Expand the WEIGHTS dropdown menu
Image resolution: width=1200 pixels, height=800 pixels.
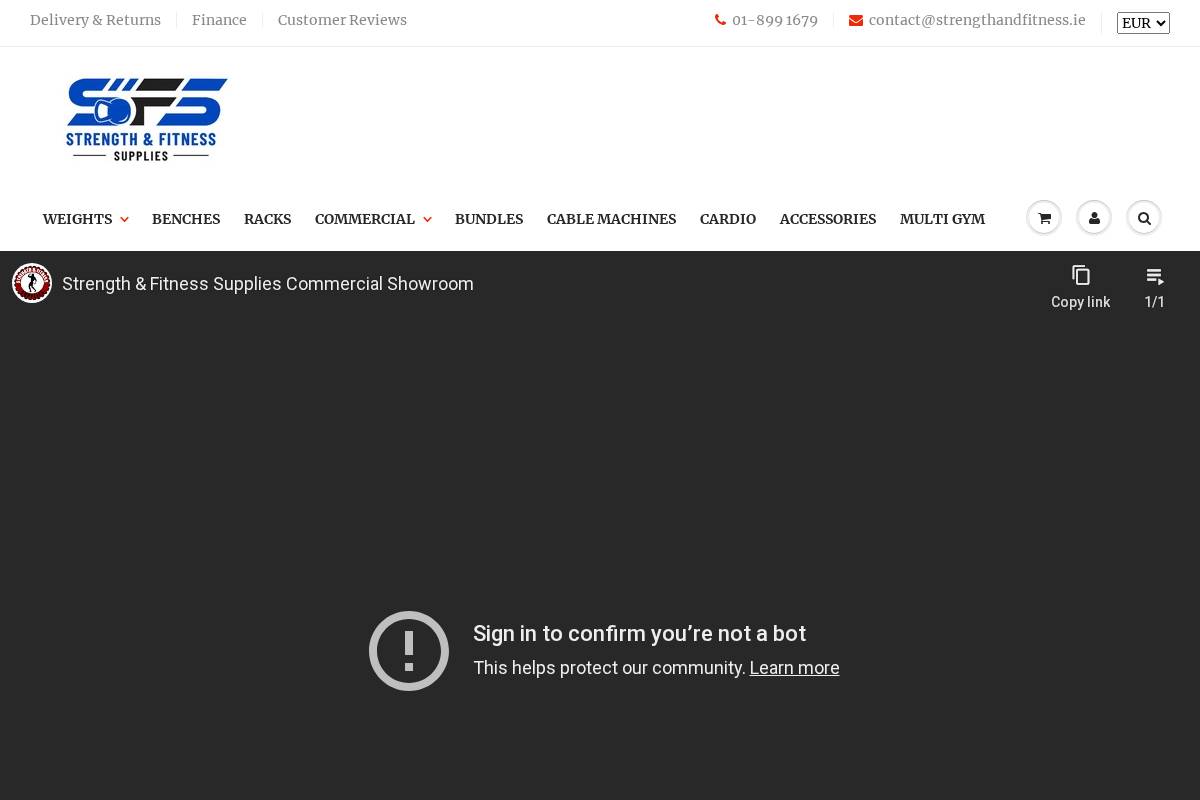[85, 219]
